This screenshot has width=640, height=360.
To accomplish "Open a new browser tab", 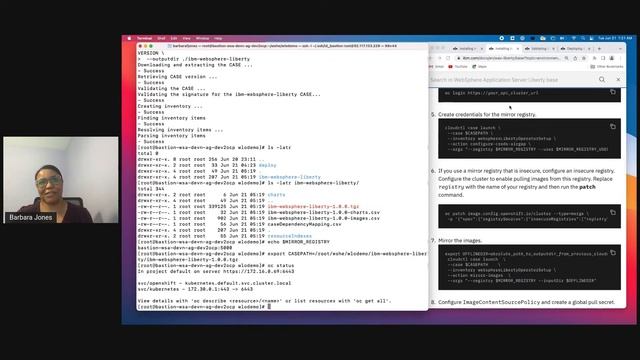I will [x=599, y=49].
